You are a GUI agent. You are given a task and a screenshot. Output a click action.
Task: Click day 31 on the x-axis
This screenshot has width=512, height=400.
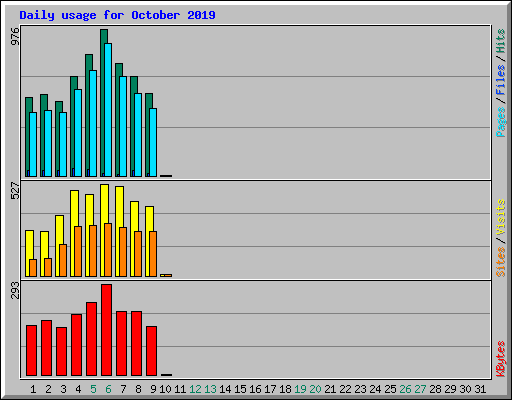[x=480, y=389]
